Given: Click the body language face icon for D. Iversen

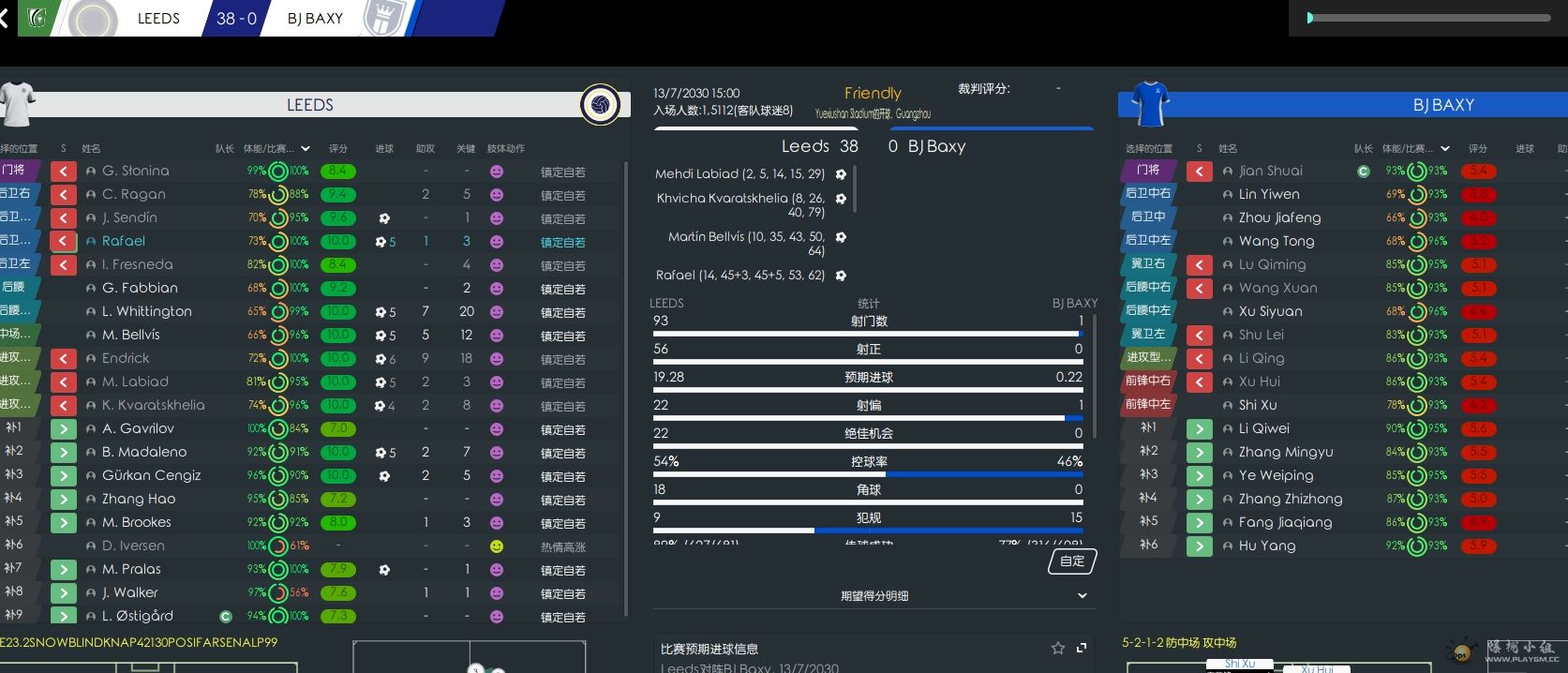Looking at the screenshot, I should coord(497,546).
